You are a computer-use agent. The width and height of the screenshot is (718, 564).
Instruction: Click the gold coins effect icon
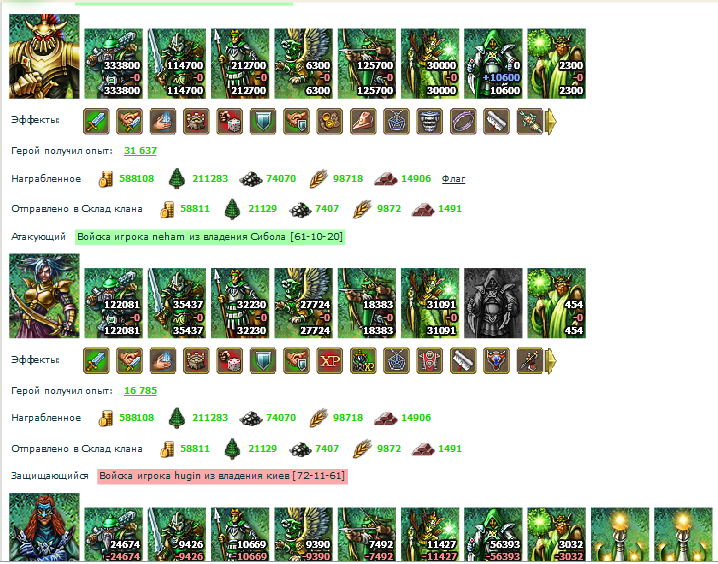coord(330,121)
